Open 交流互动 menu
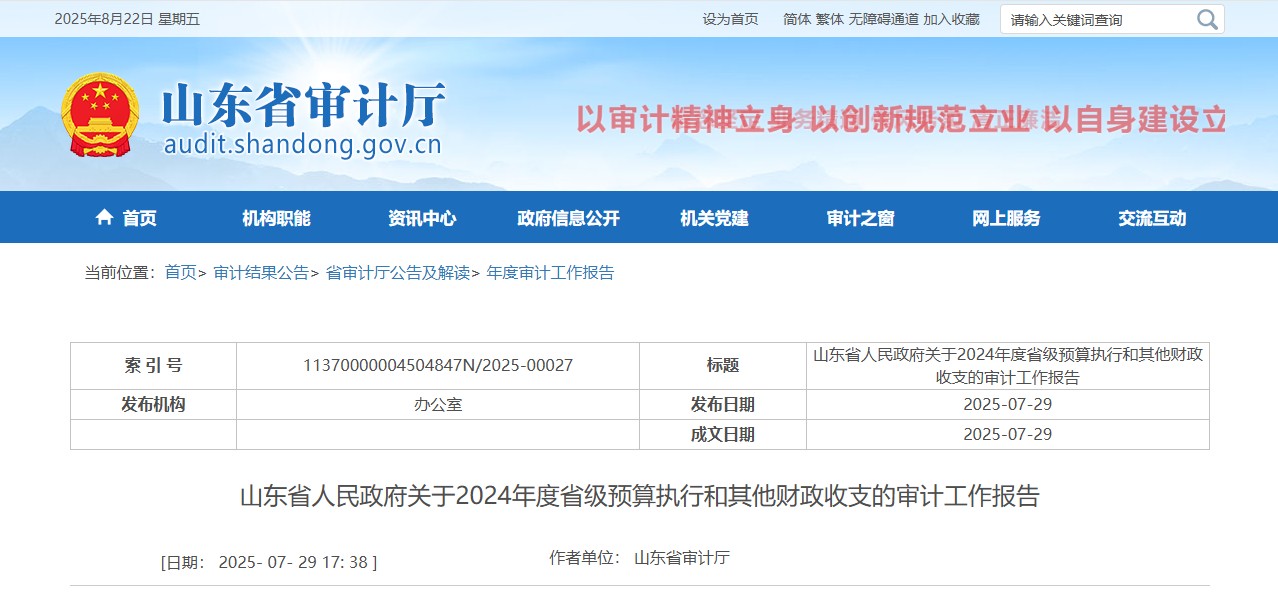Screen dimensions: 1278x610 [x=1152, y=218]
